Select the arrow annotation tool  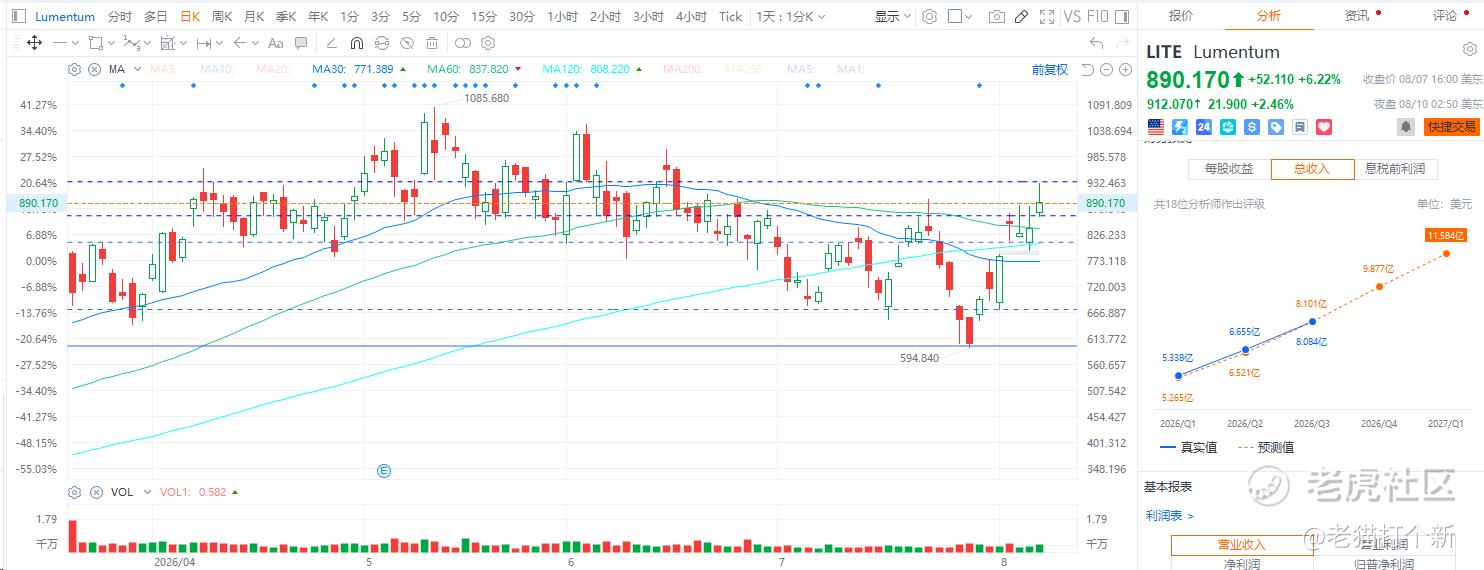pyautogui.click(x=239, y=43)
